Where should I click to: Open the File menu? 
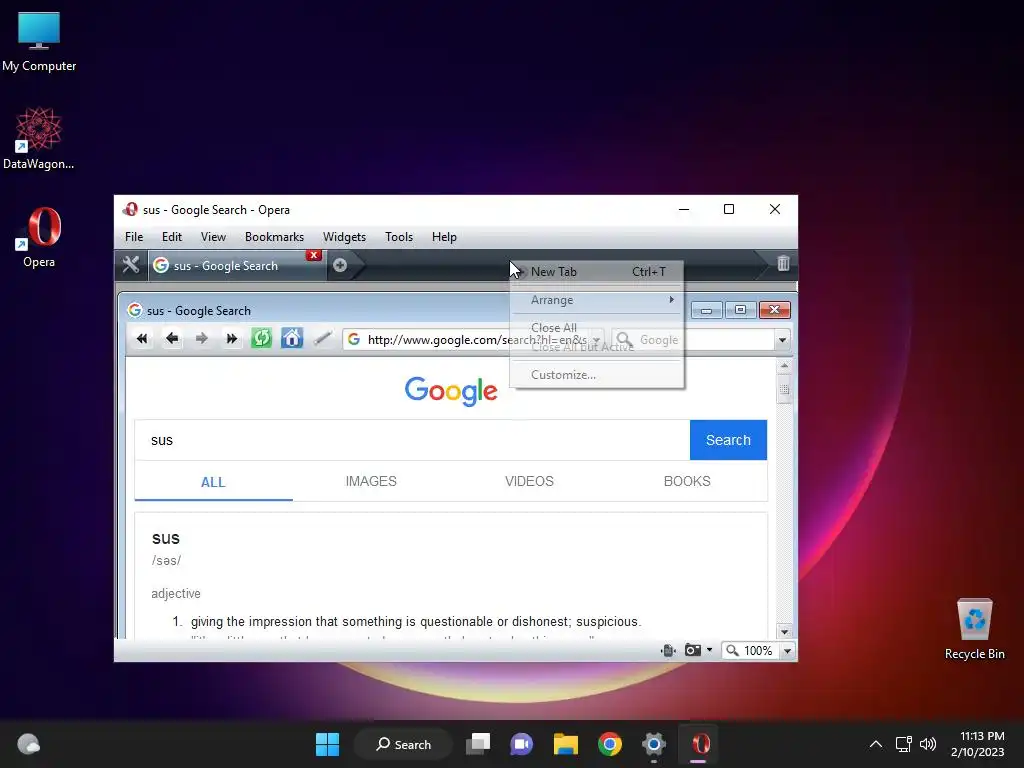point(134,237)
